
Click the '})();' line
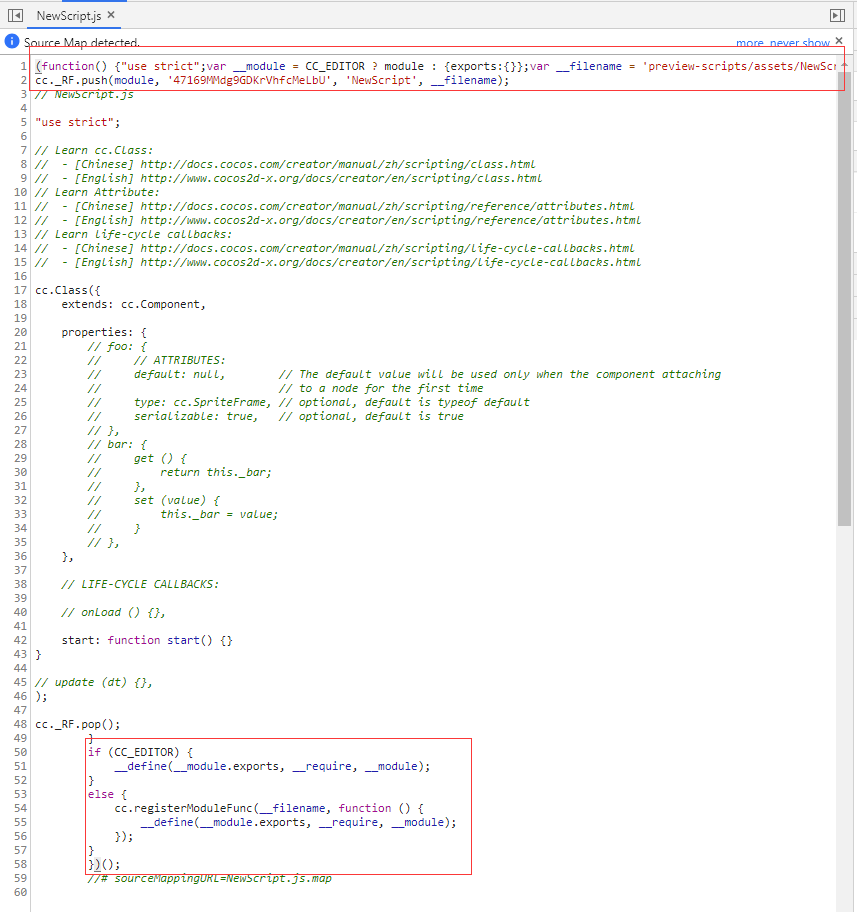click(x=104, y=864)
